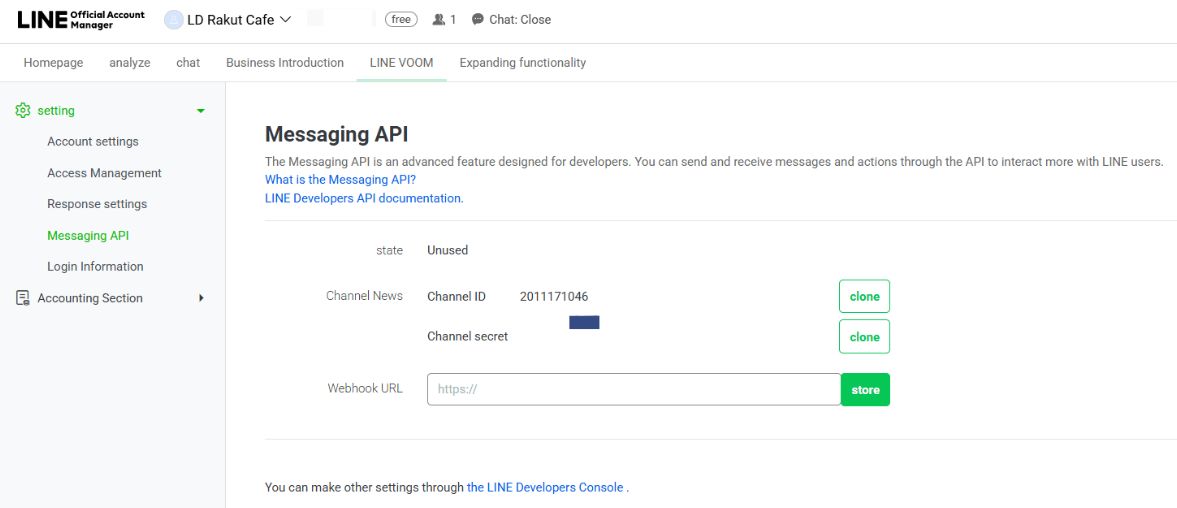Click the LINE Official Account Manager logo
The height and width of the screenshot is (508, 1177).
(81, 20)
